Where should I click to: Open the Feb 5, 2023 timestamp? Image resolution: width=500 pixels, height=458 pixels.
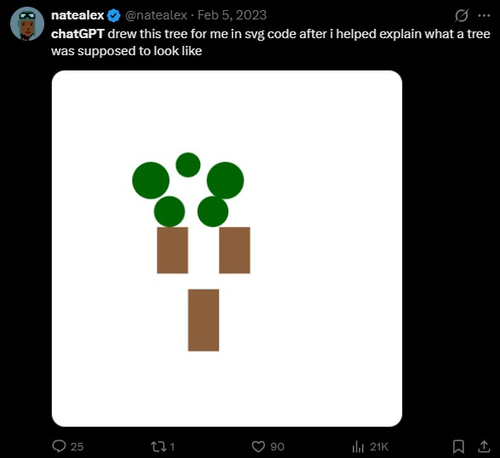tap(232, 15)
